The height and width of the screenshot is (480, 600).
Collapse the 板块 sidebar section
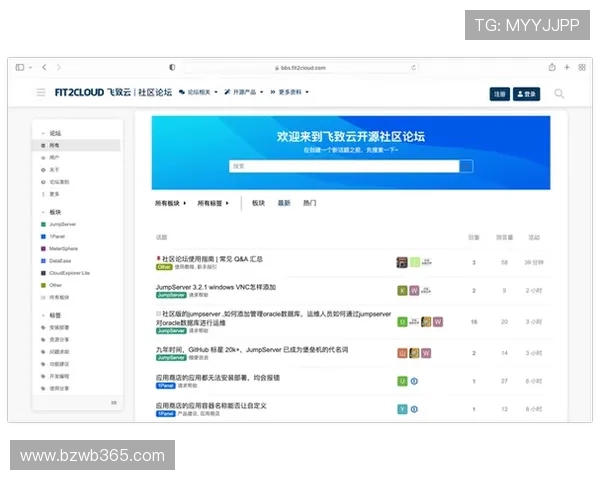click(52, 212)
